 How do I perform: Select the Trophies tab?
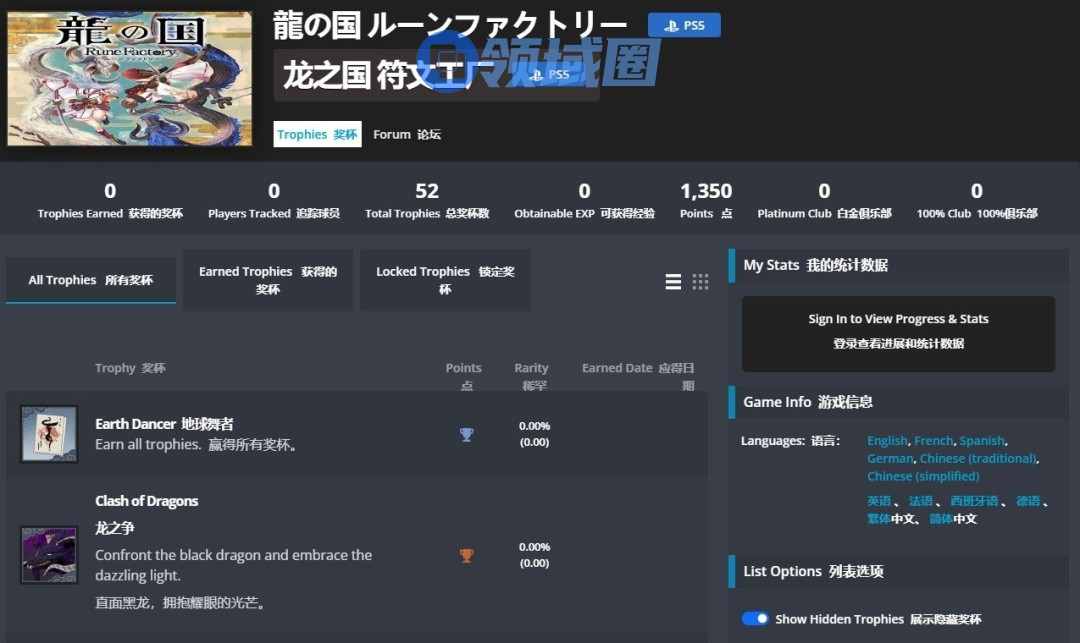pyautogui.click(x=317, y=134)
